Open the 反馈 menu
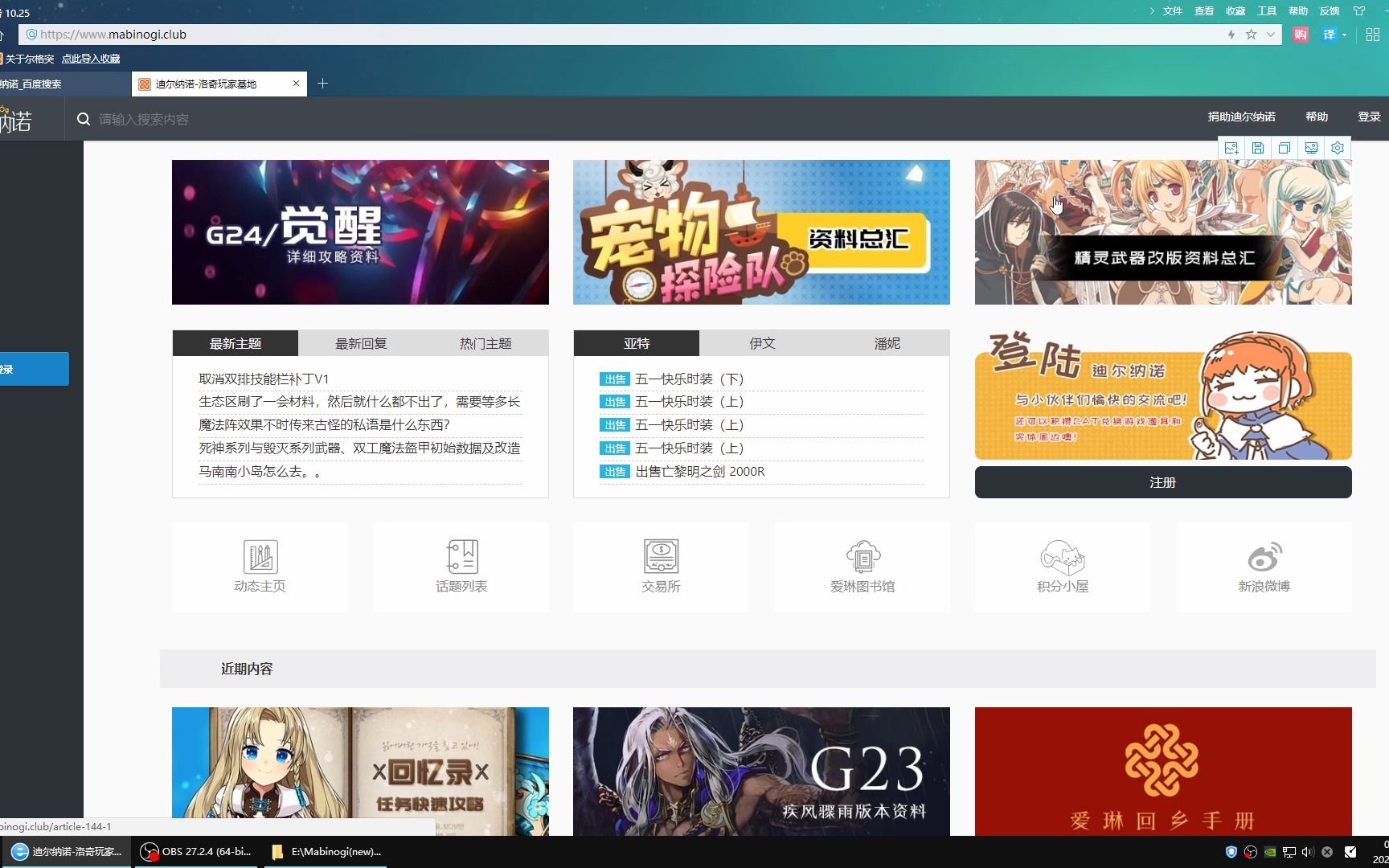The image size is (1389, 868). [1330, 11]
